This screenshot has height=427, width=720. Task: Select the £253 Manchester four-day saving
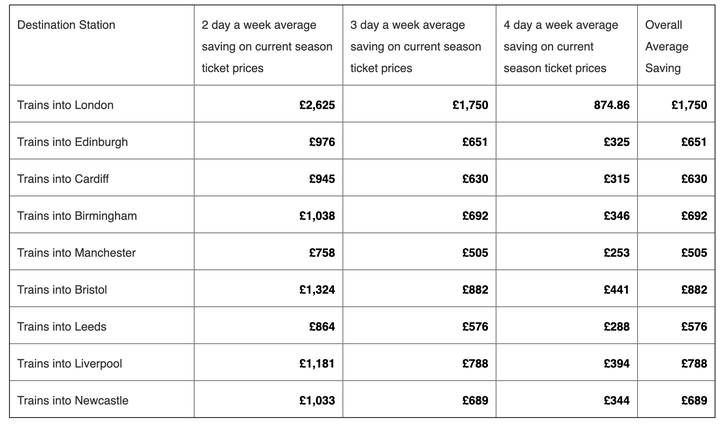coord(617,253)
